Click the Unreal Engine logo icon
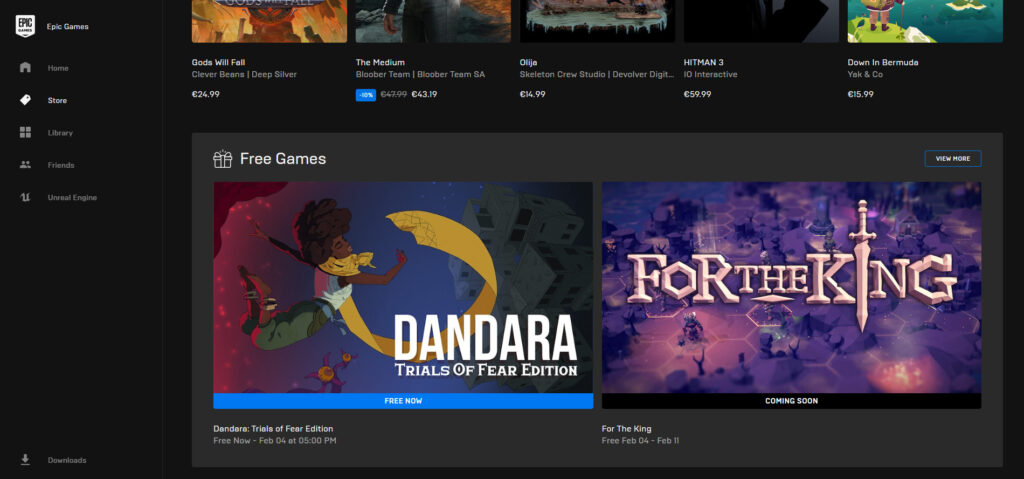Viewport: 1024px width, 479px height. [x=25, y=197]
